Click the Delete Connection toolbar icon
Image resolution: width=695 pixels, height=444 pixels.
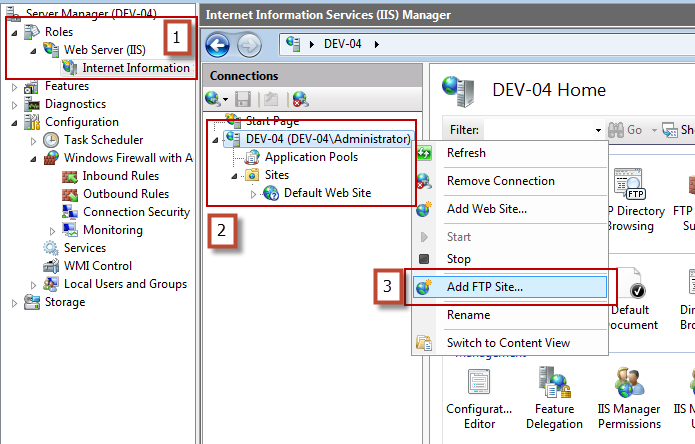coord(301,99)
